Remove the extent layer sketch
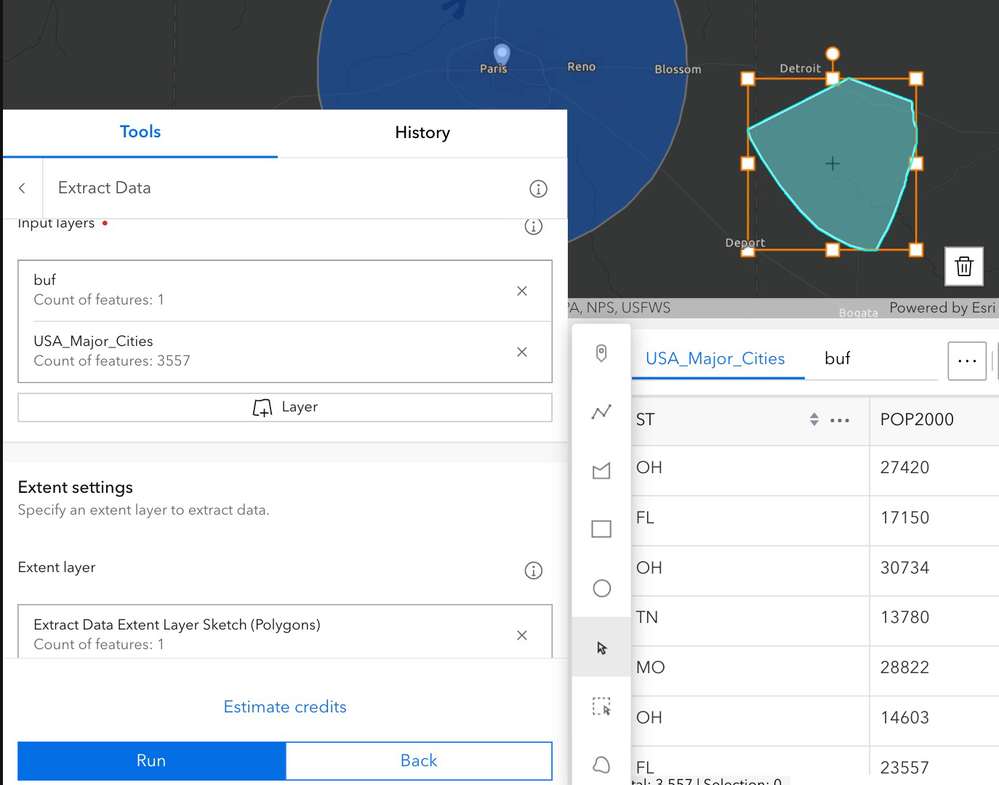 click(x=522, y=635)
